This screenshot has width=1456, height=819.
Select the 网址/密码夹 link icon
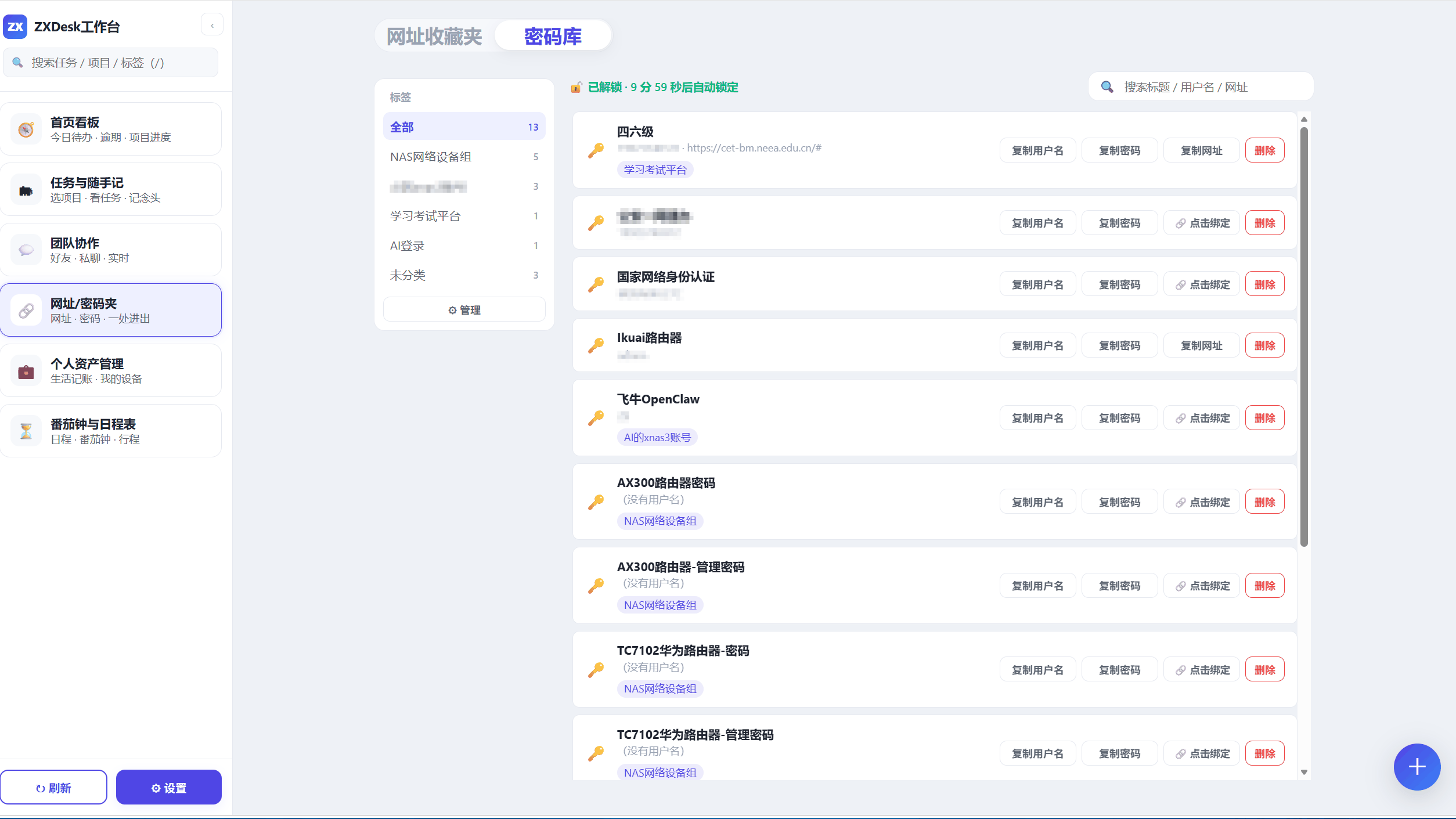pos(26,311)
